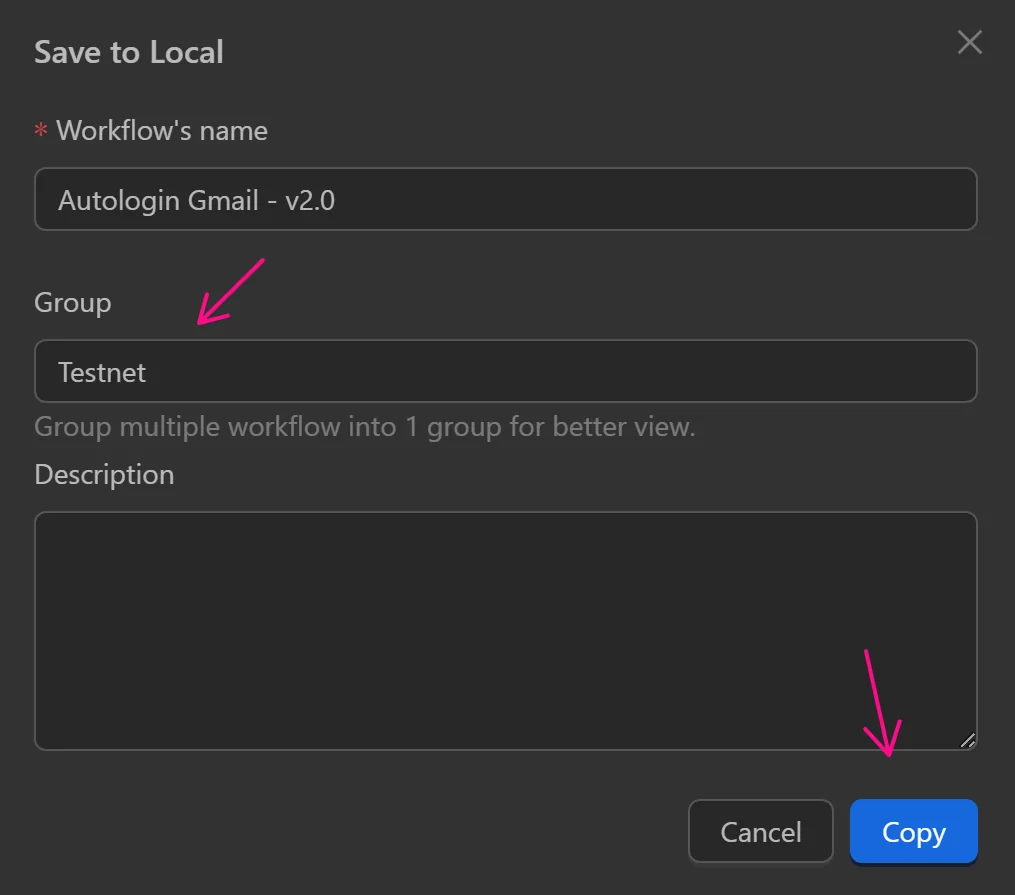The height and width of the screenshot is (895, 1015).
Task: Click inside the Group text field
Action: [x=505, y=371]
